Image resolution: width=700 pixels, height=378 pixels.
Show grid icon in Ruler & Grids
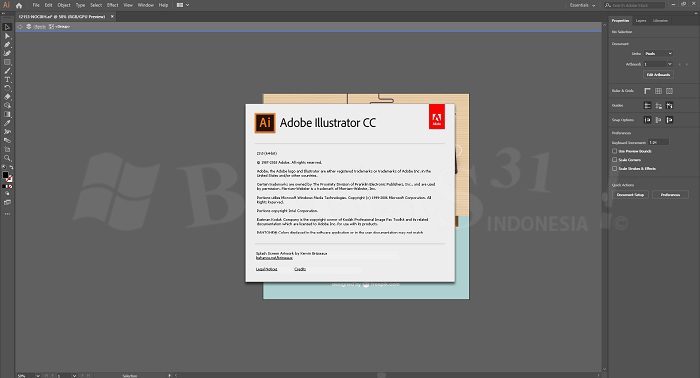pyautogui.click(x=658, y=91)
